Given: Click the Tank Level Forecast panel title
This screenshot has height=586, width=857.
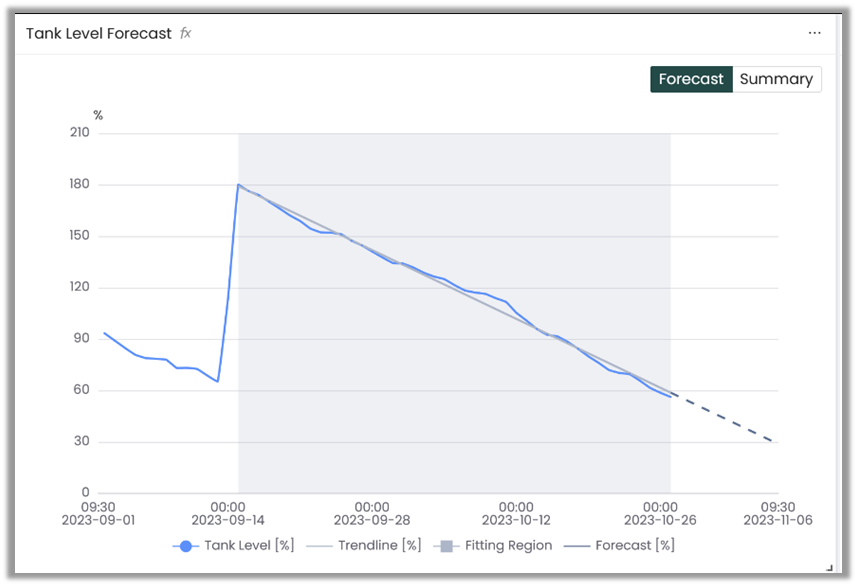Looking at the screenshot, I should click(x=99, y=33).
